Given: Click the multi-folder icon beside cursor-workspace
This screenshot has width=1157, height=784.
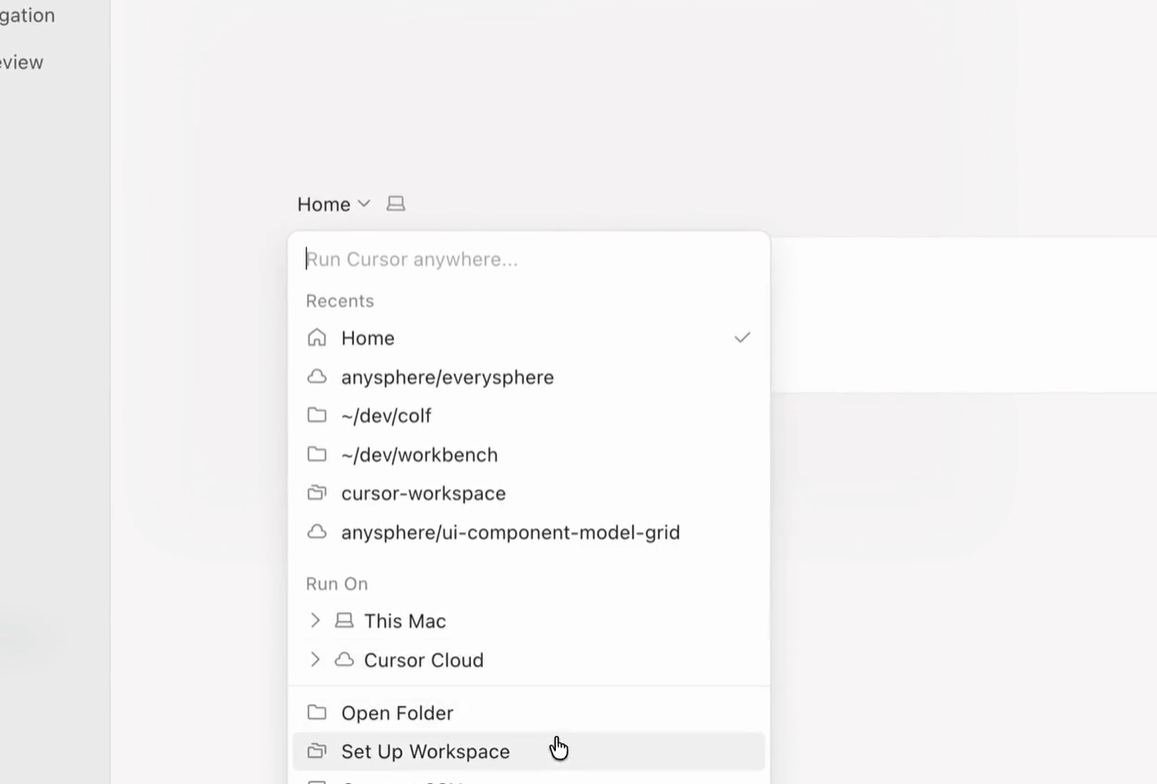Looking at the screenshot, I should coord(317,492).
